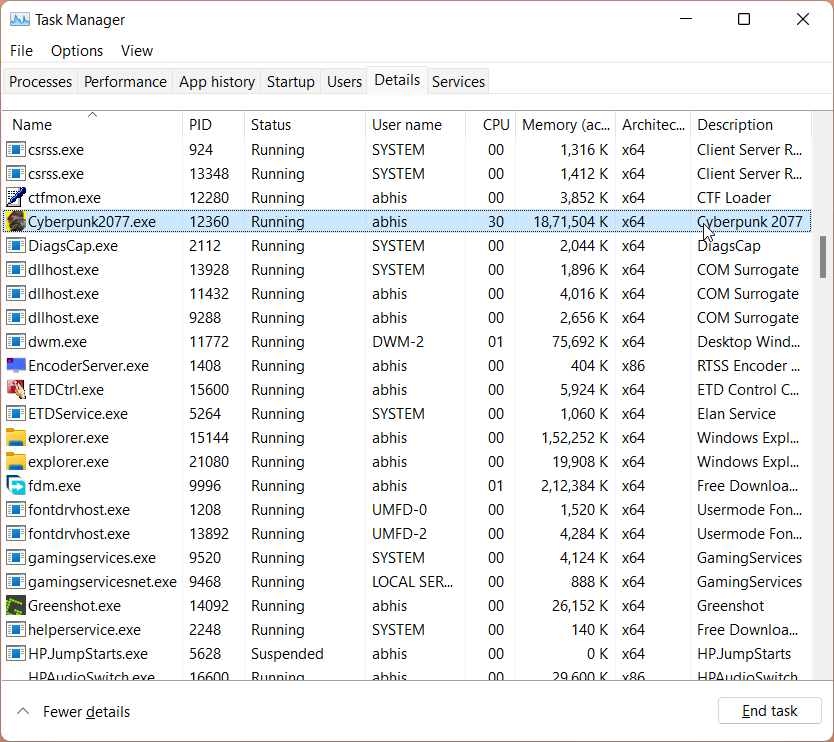Click the icon of dllhost.exe PID 13928

[16, 270]
